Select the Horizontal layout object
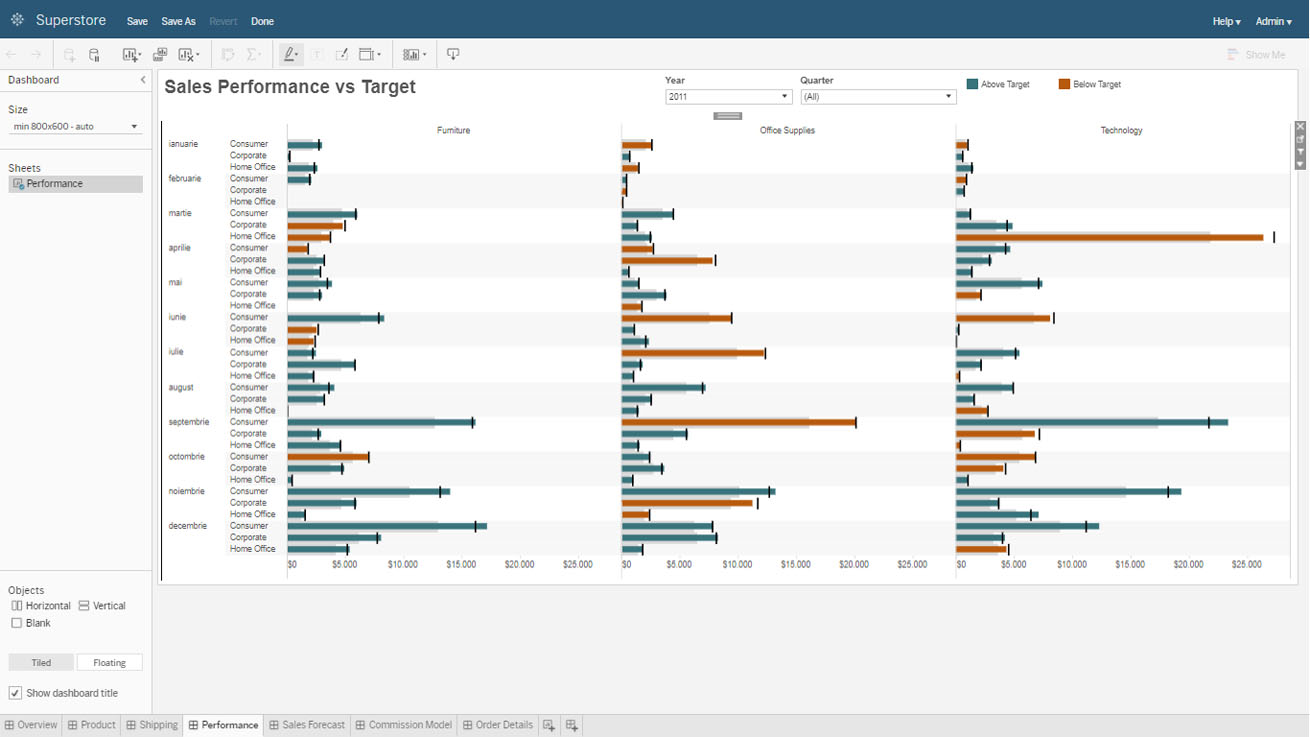Image resolution: width=1310 pixels, height=737 pixels. [x=41, y=606]
